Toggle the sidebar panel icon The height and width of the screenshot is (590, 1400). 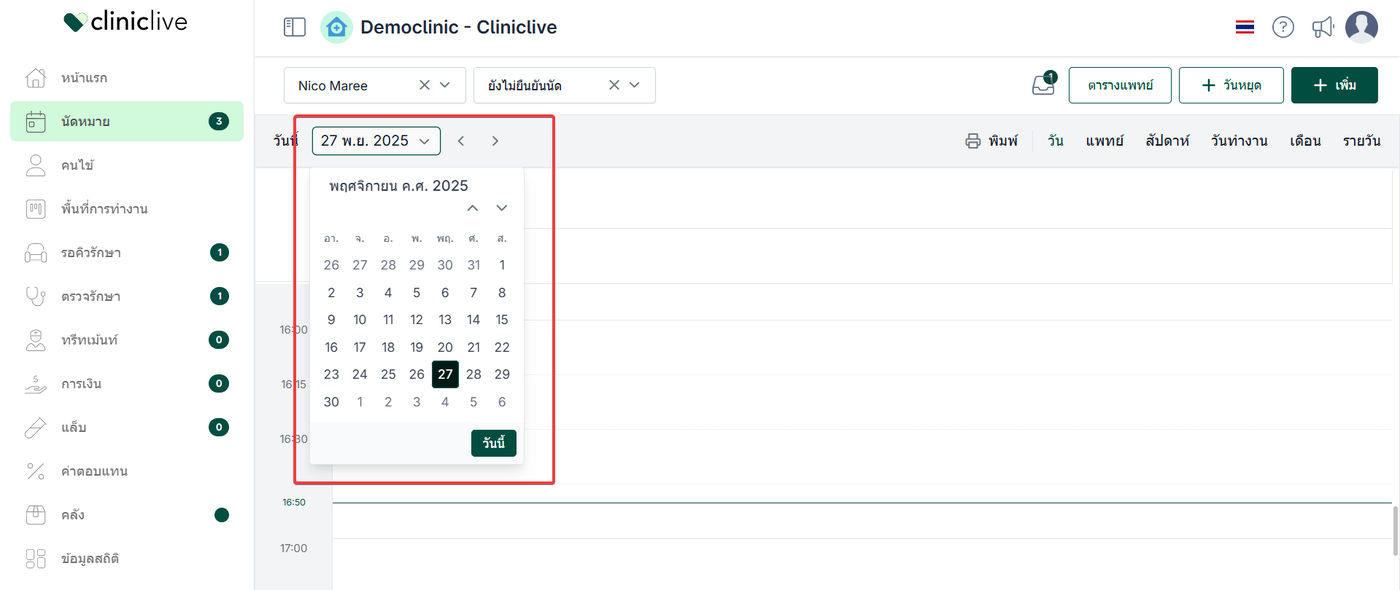[x=294, y=27]
